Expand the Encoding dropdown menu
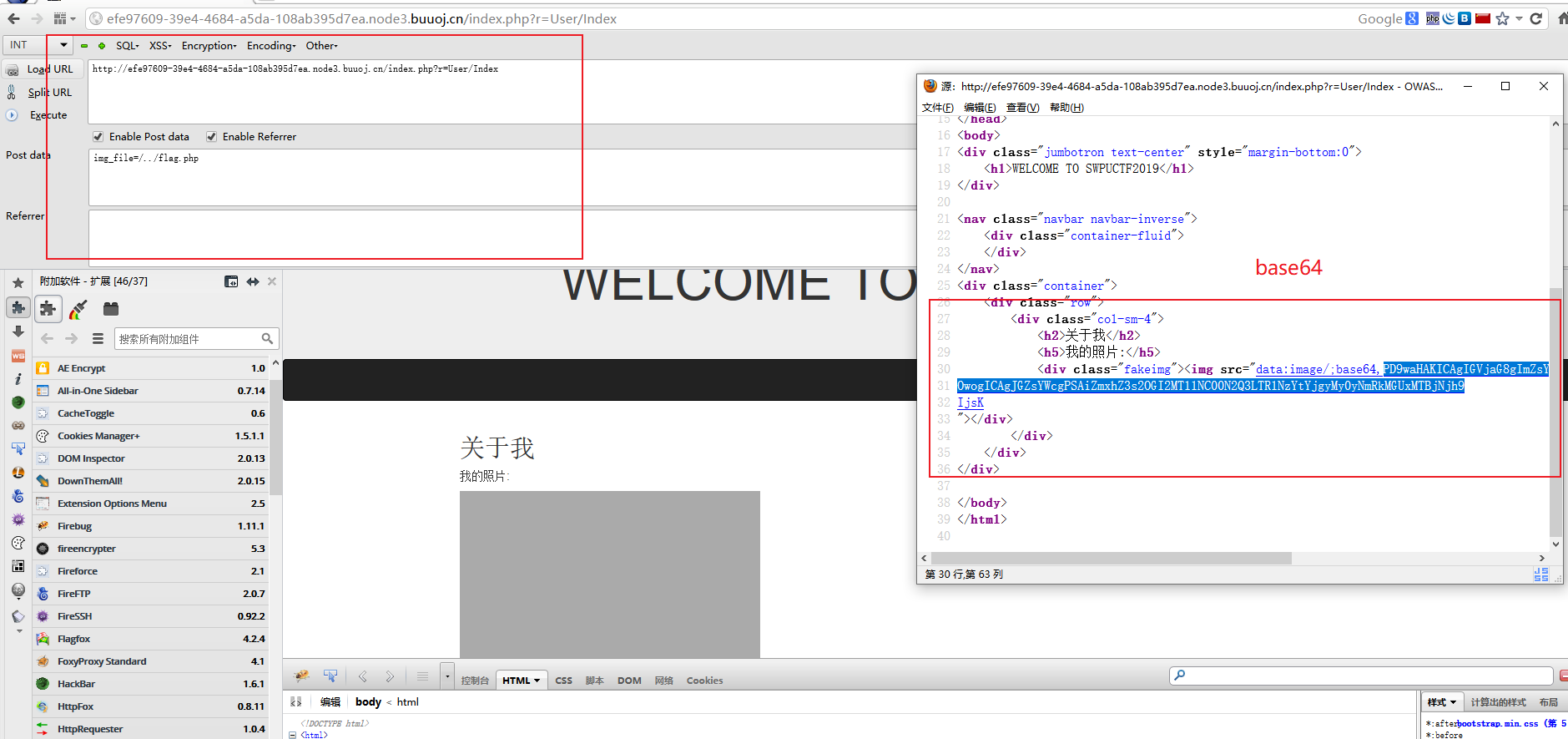This screenshot has width=1568, height=739. (271, 46)
